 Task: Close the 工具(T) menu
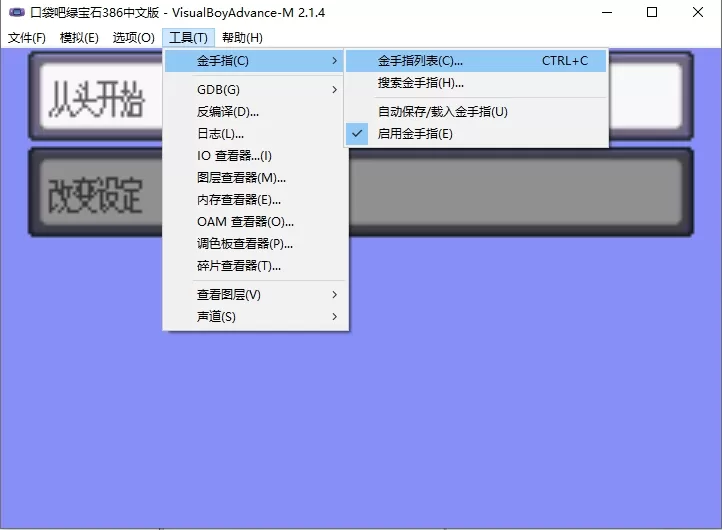[188, 38]
